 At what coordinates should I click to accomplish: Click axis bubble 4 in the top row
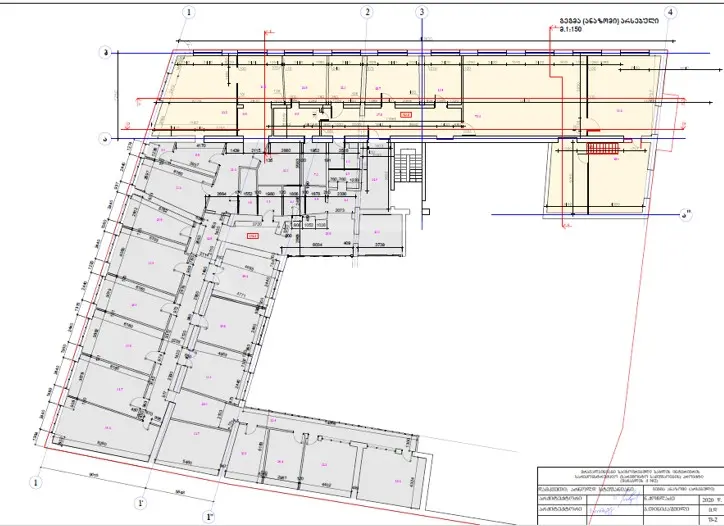click(670, 12)
